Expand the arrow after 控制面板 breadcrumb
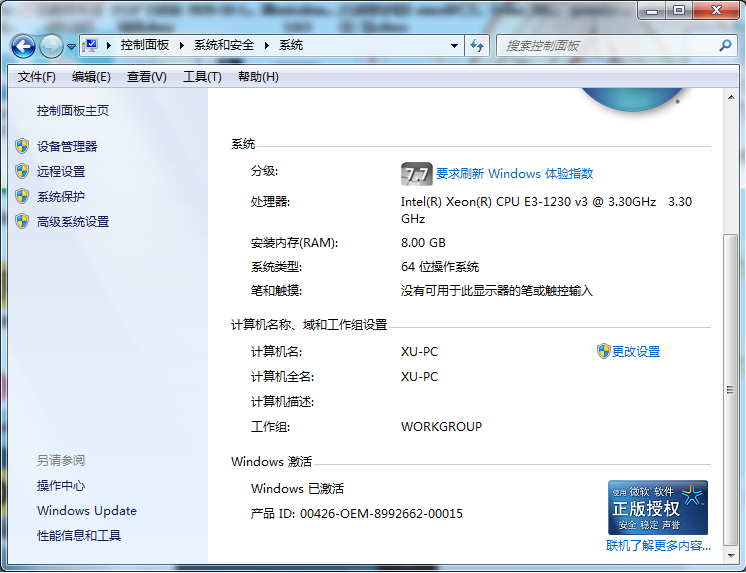746x573 pixels. 182,46
